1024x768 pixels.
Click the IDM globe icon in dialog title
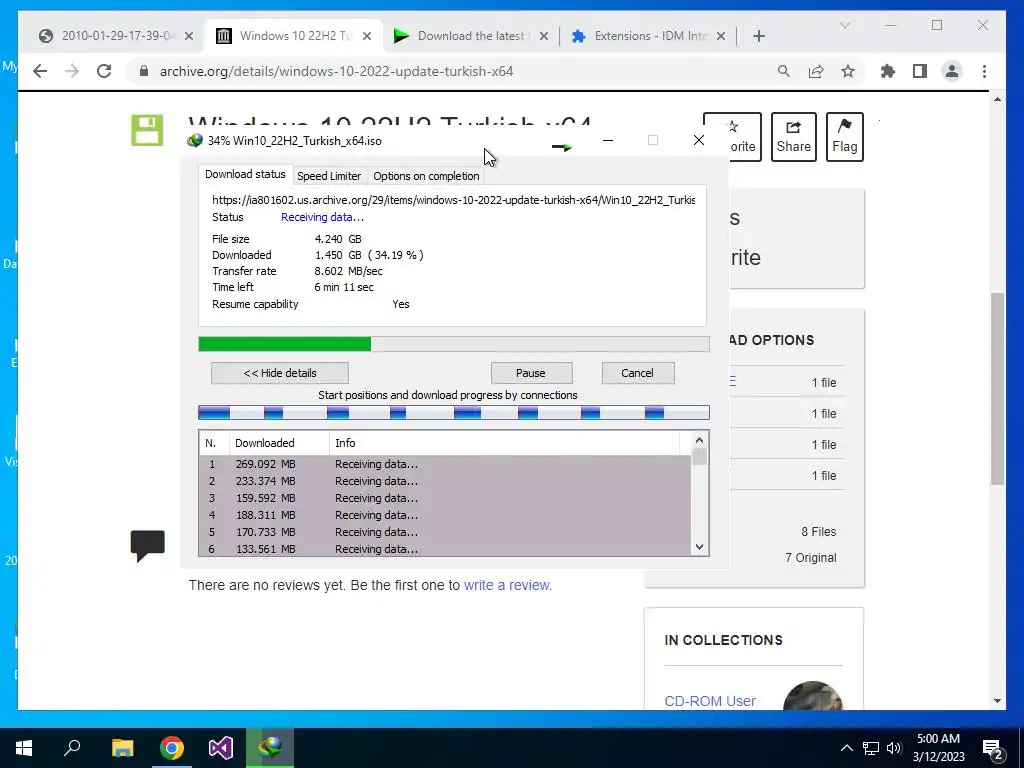tap(195, 140)
